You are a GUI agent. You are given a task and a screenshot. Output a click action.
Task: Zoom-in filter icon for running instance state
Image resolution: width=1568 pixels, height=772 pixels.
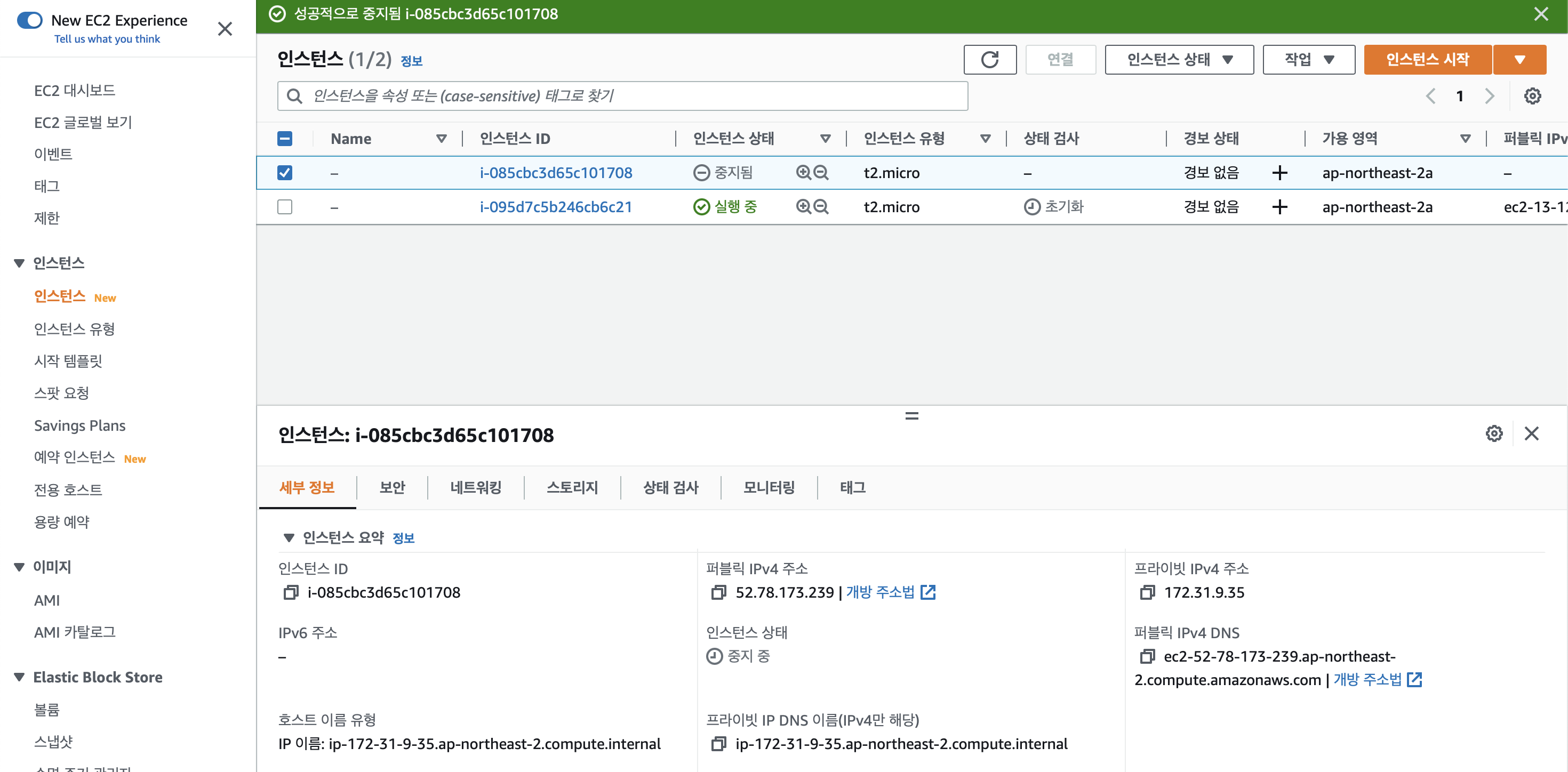click(804, 207)
